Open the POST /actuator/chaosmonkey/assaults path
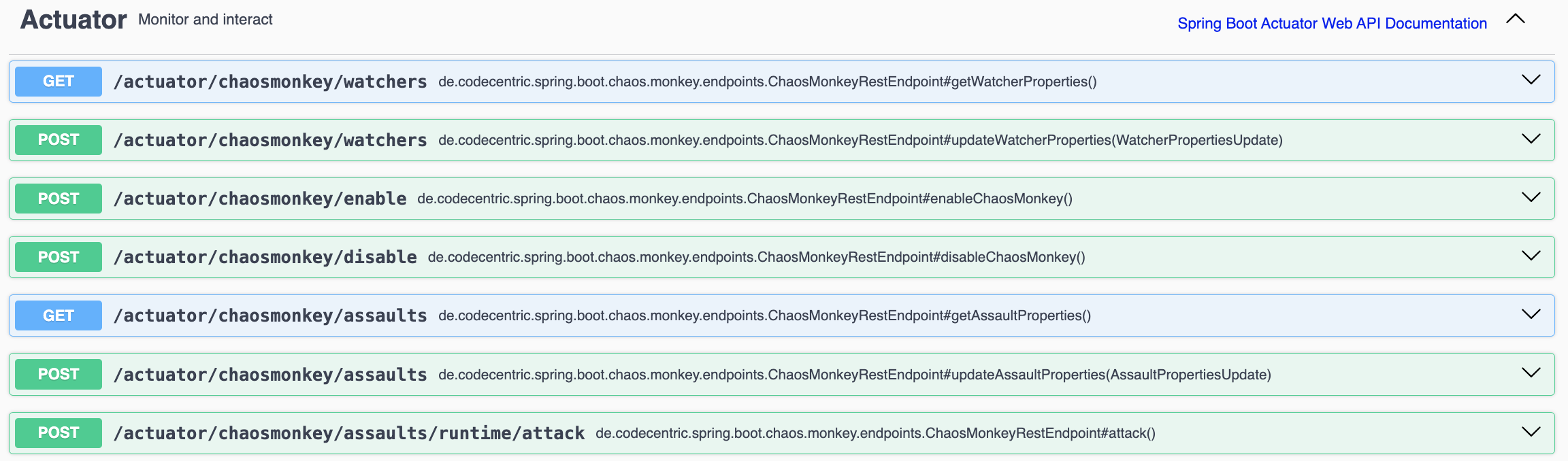This screenshot has width=1568, height=461. point(270,375)
